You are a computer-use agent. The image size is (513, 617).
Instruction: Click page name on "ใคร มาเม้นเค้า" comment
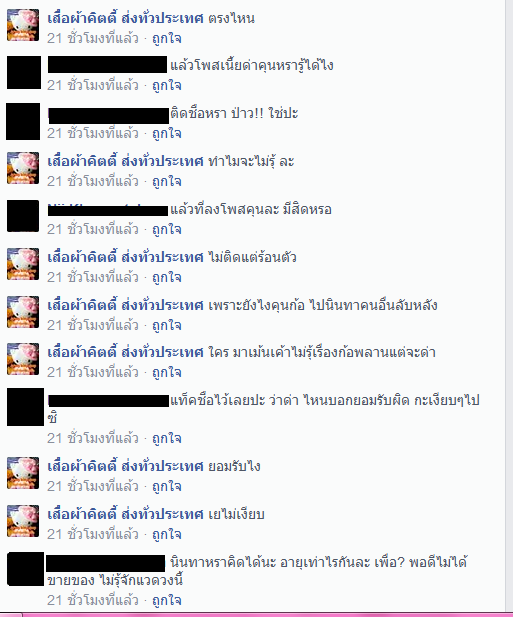(x=125, y=352)
